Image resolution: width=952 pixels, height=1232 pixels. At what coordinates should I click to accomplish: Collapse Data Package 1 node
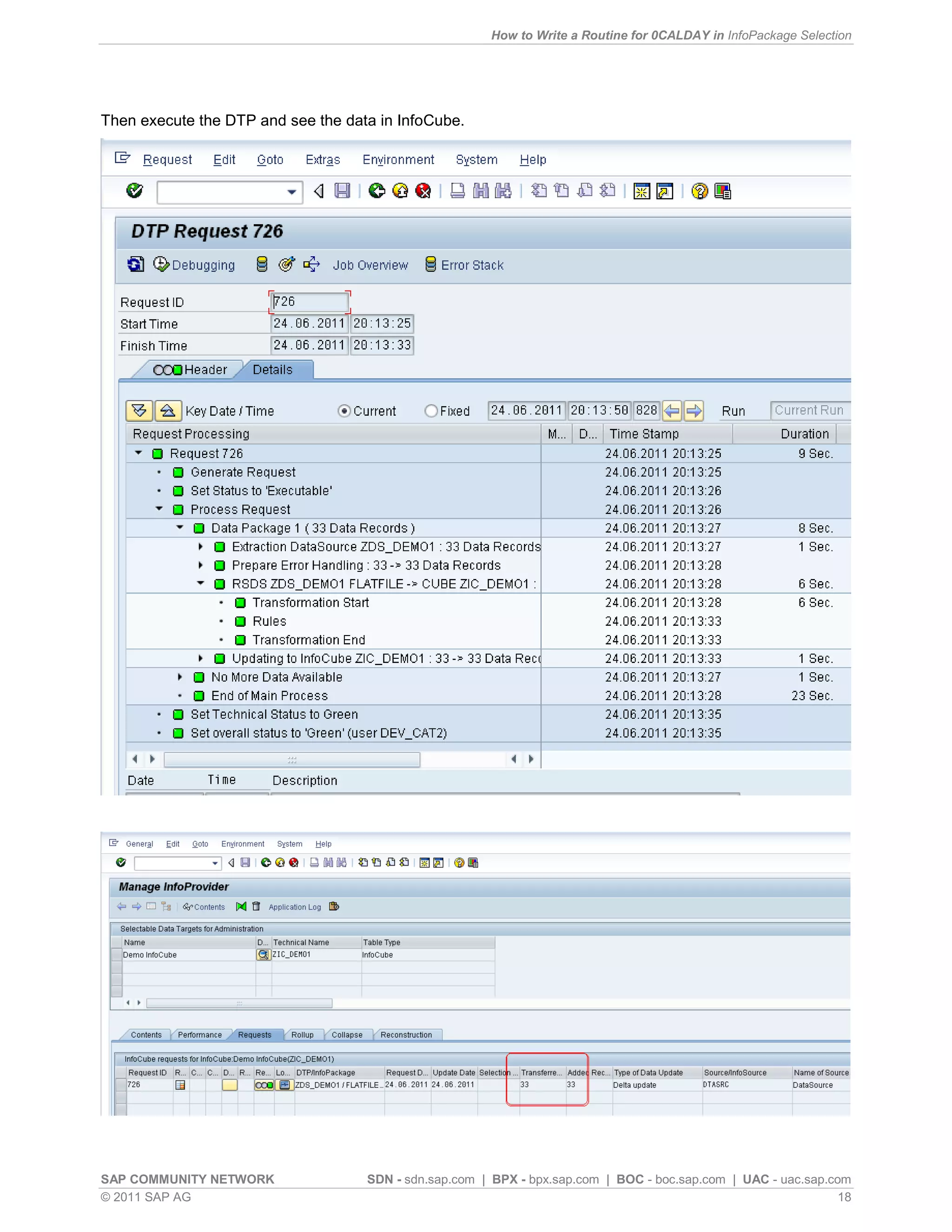(x=180, y=528)
